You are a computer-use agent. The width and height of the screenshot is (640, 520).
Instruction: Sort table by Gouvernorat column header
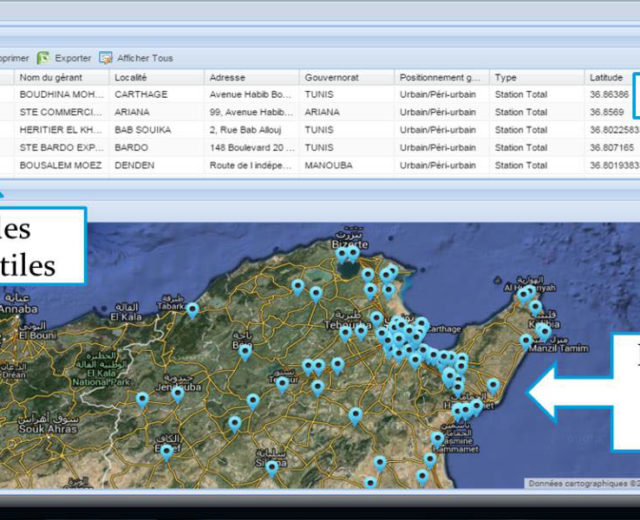tap(334, 77)
